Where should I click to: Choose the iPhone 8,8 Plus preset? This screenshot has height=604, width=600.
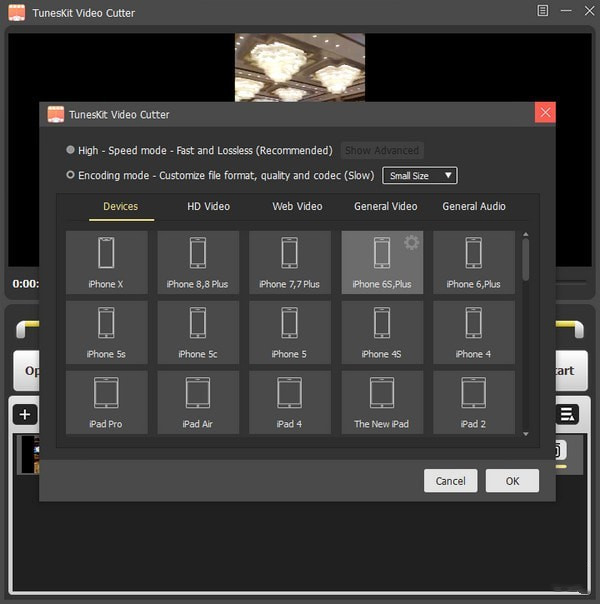tap(198, 262)
